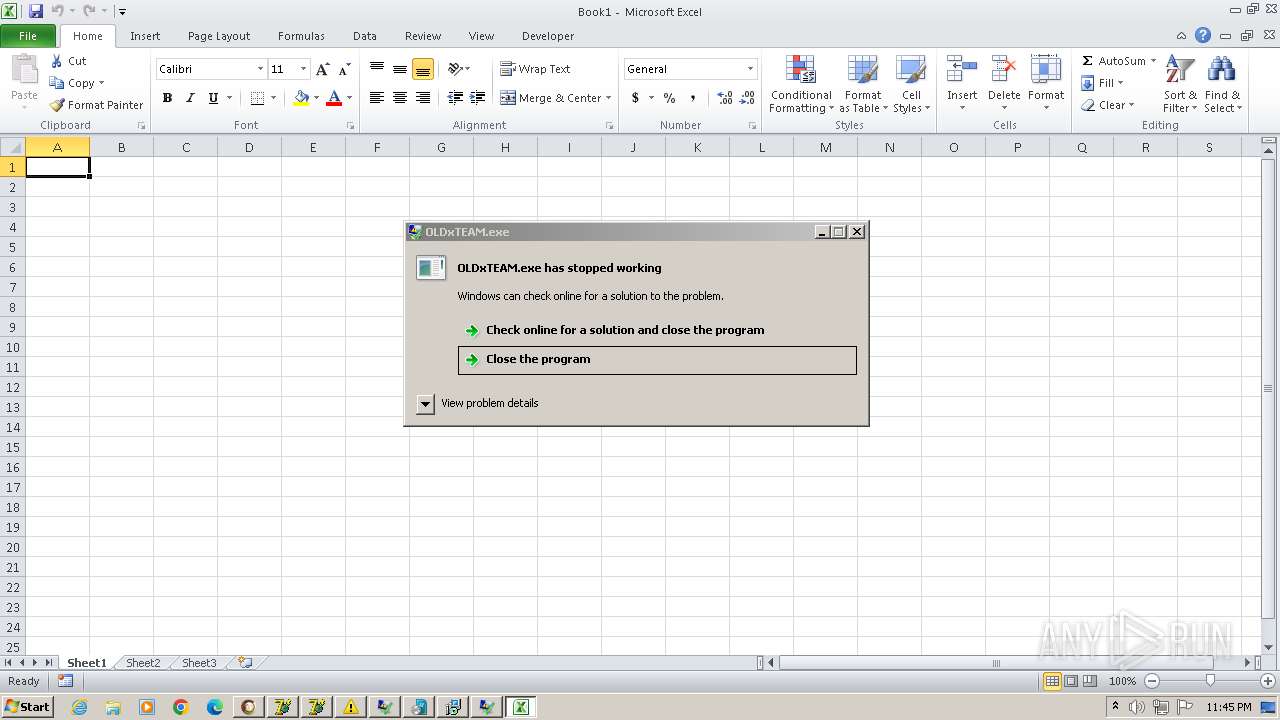The width and height of the screenshot is (1280, 720).
Task: Select cell A1
Action: click(x=57, y=167)
